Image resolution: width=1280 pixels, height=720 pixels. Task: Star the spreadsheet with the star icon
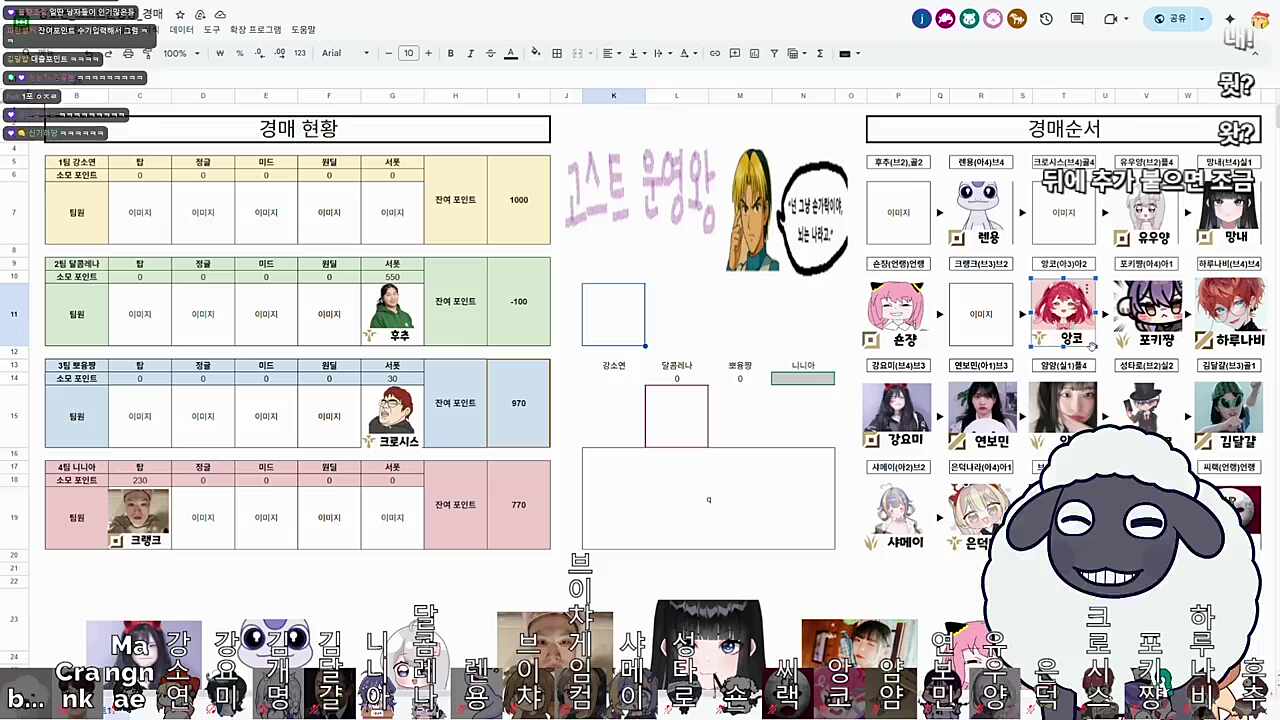[180, 15]
